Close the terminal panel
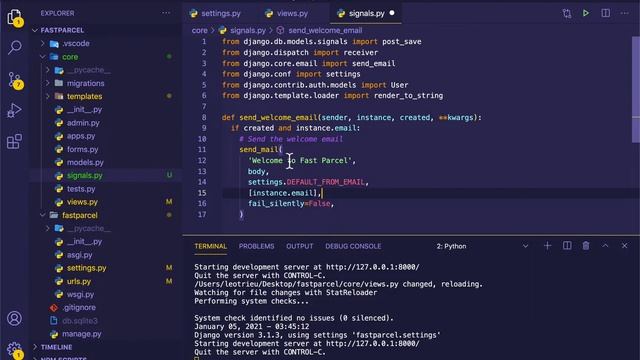640x360 pixels. pos(624,246)
